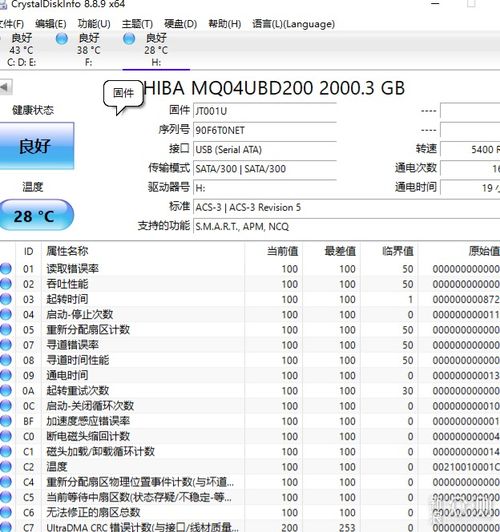The height and width of the screenshot is (532, 500).
Task: Click status icon of row C1 磁头加载/卸载循环计数
Action: point(5,452)
